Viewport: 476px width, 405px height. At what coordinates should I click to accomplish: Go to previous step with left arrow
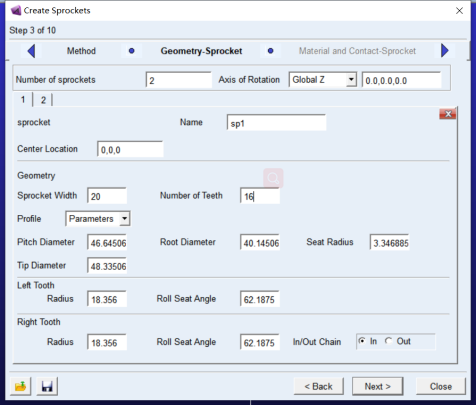(x=31, y=51)
